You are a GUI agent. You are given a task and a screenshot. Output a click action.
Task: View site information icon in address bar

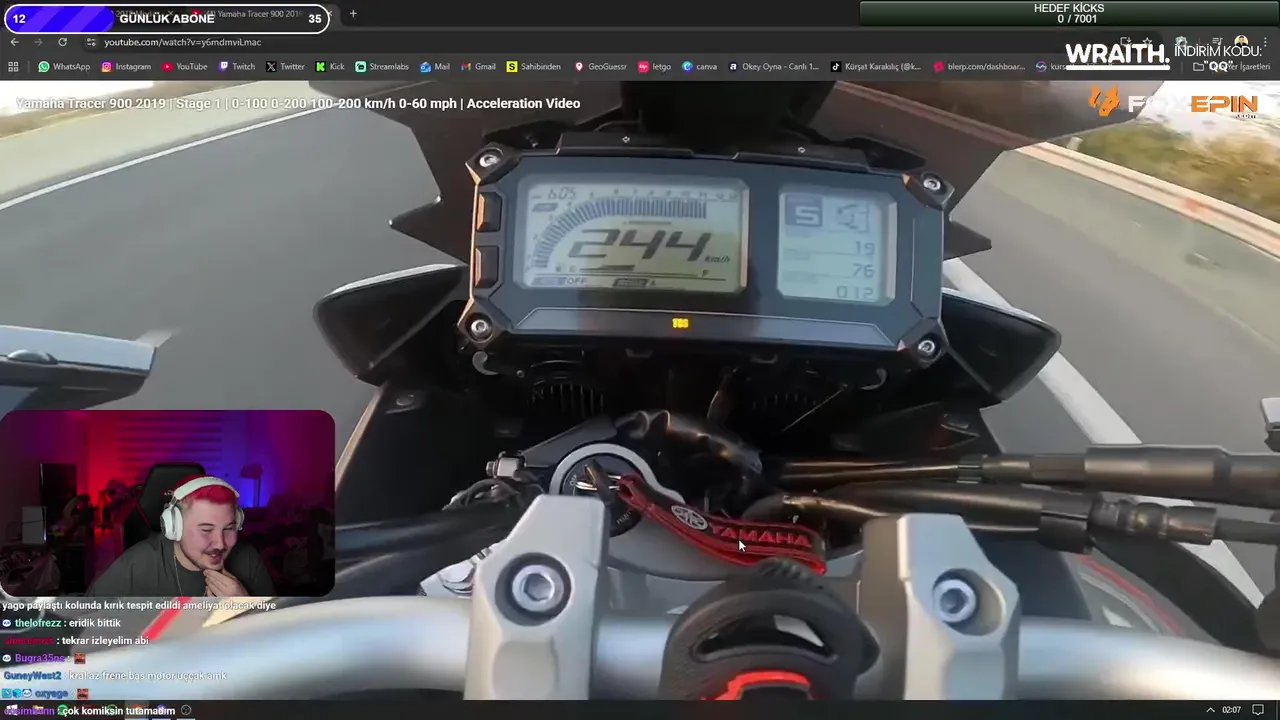point(91,42)
